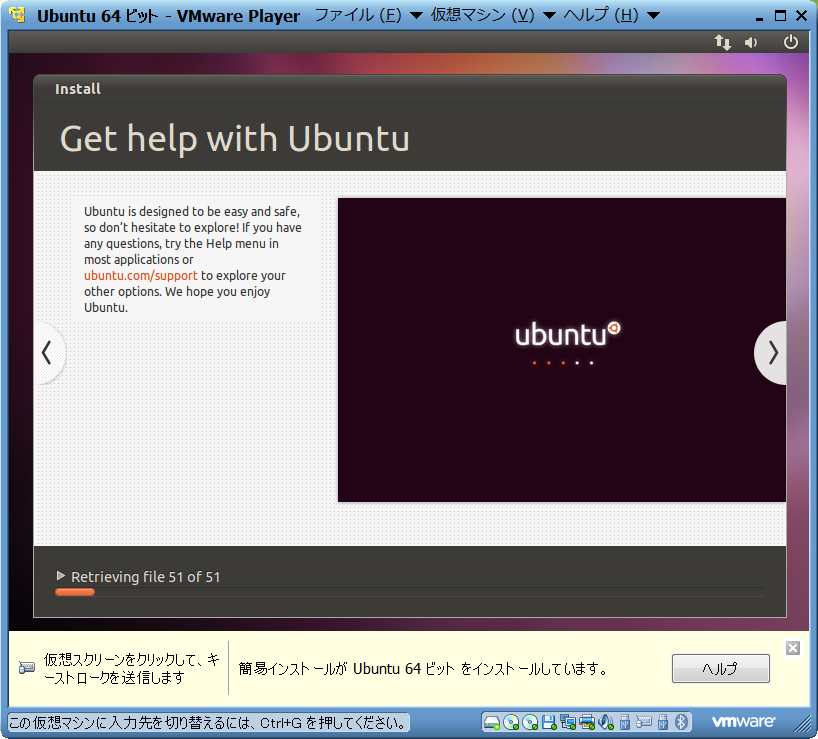Click the Ctrl+G hint text in the status bar

209,723
